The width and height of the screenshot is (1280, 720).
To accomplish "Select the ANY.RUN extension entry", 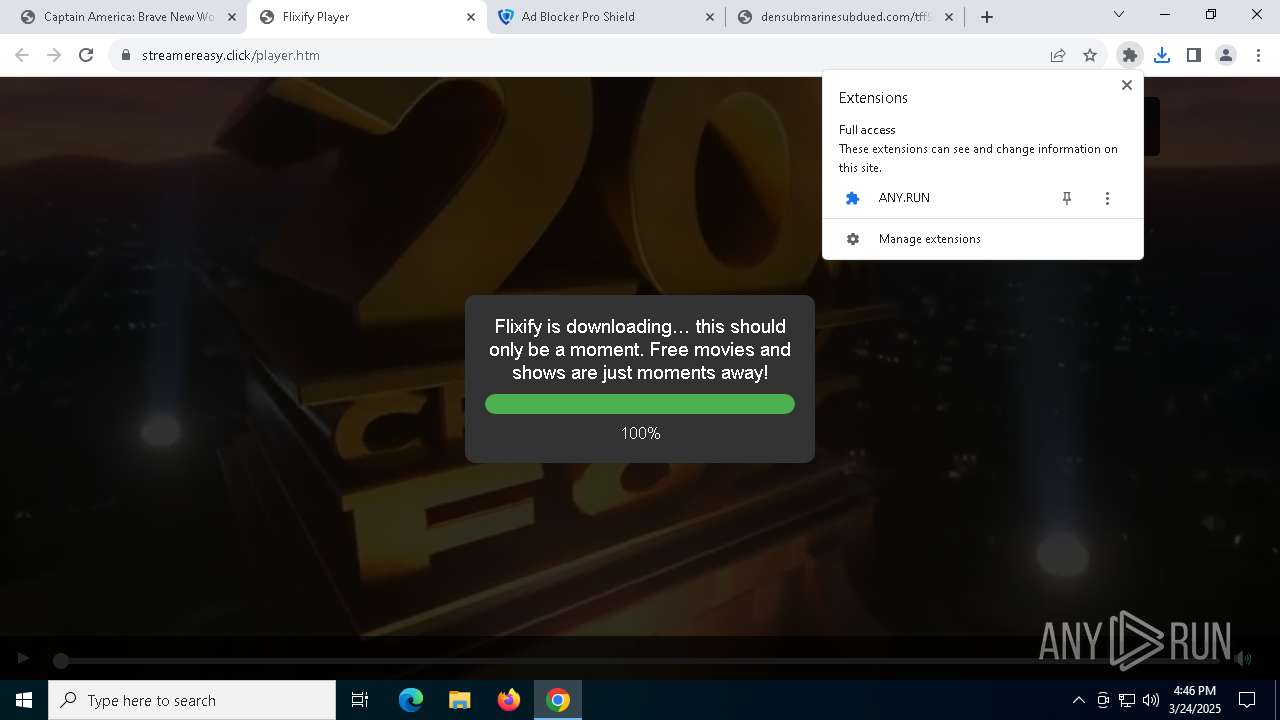I will coord(940,198).
